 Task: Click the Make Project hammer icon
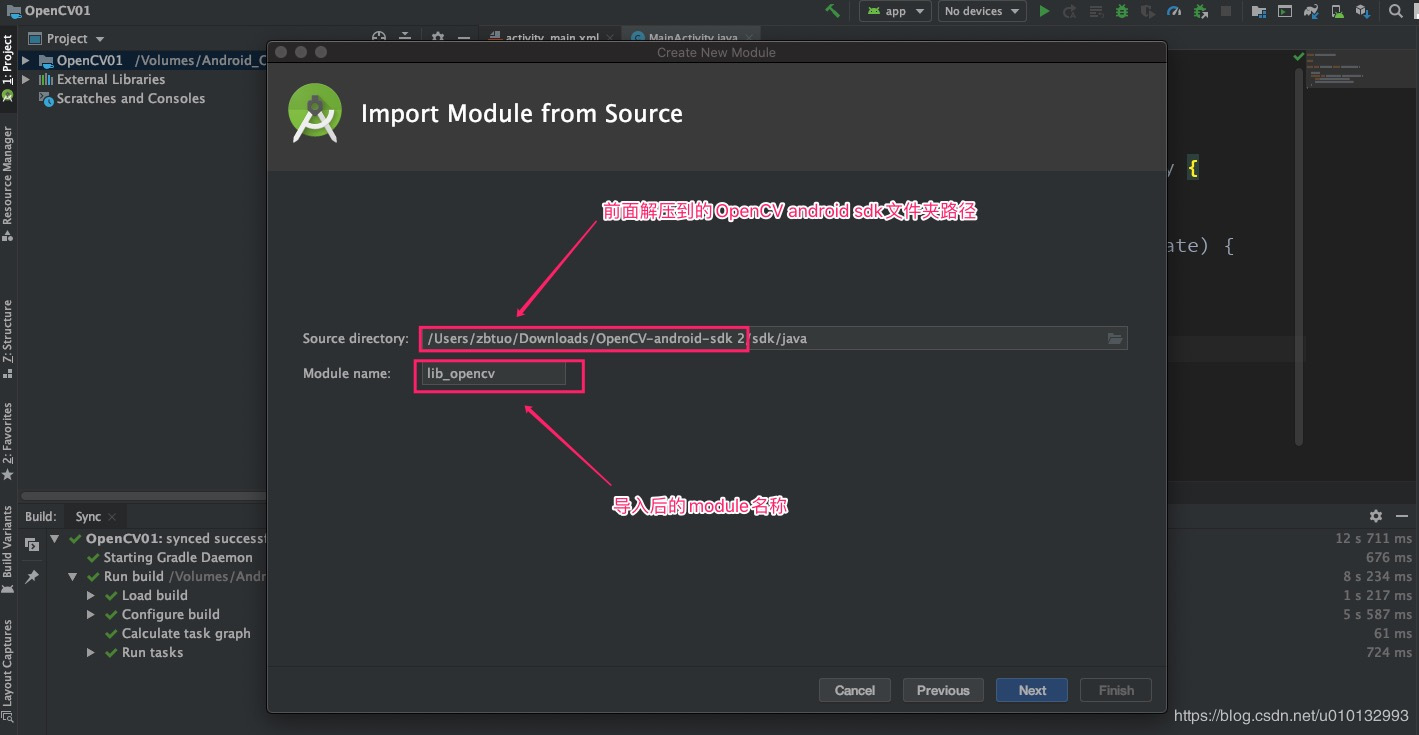coord(832,11)
